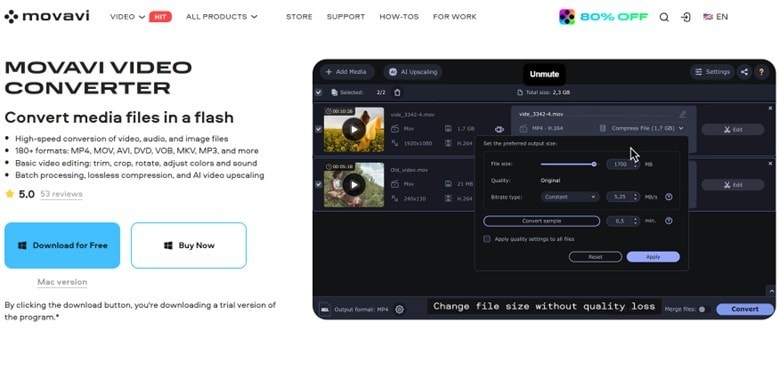Click the eye preview icon on first file

coord(499,129)
